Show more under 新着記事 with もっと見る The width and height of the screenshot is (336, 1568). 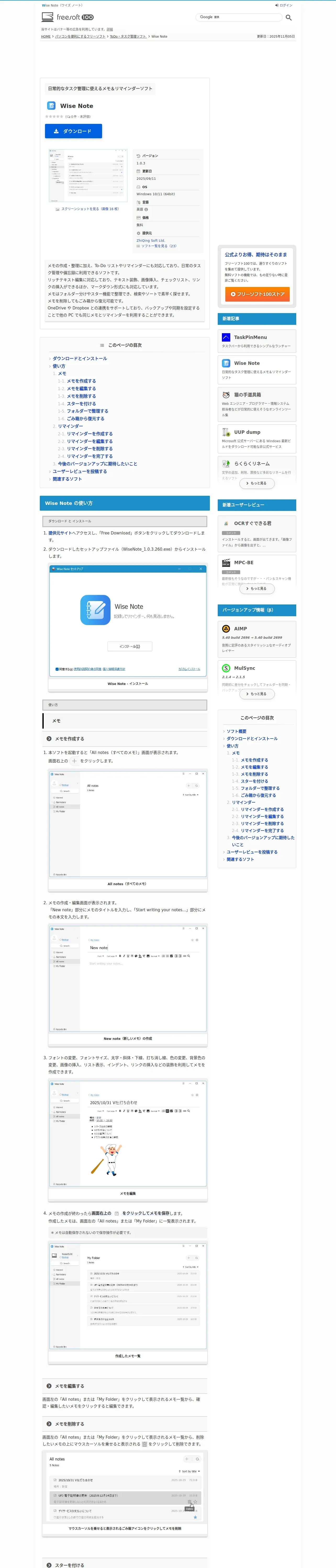(x=257, y=483)
